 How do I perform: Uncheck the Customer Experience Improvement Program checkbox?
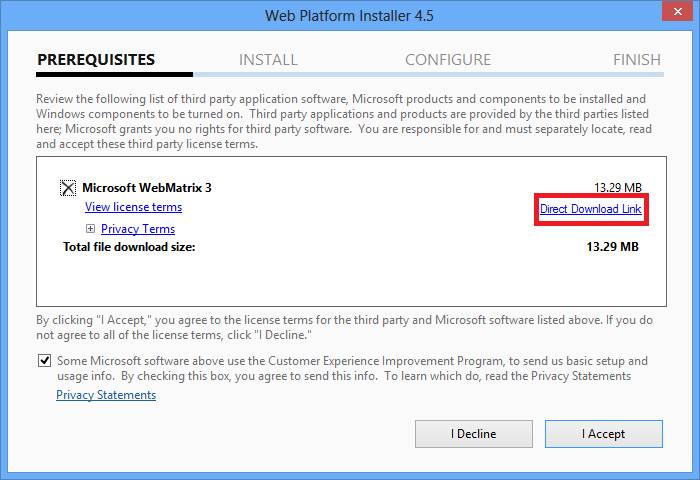[45, 361]
